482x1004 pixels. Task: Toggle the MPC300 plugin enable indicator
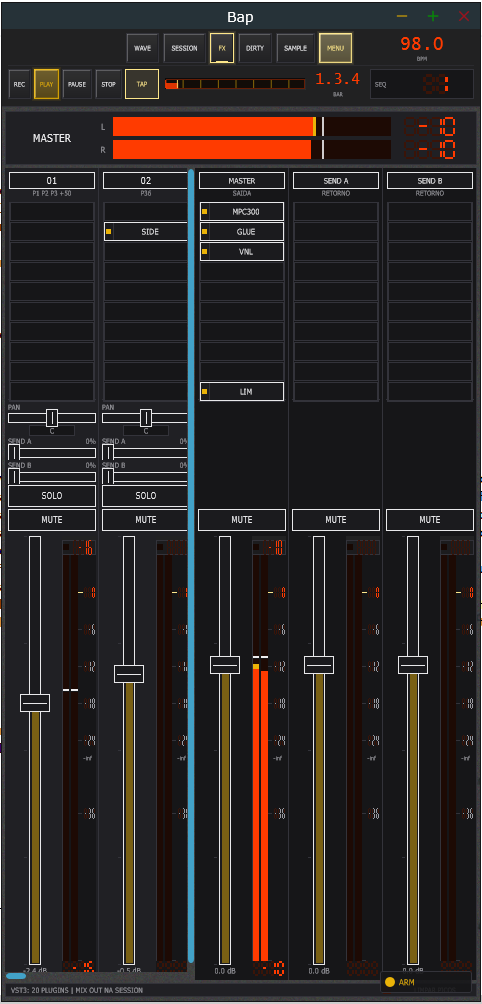pyautogui.click(x=204, y=211)
